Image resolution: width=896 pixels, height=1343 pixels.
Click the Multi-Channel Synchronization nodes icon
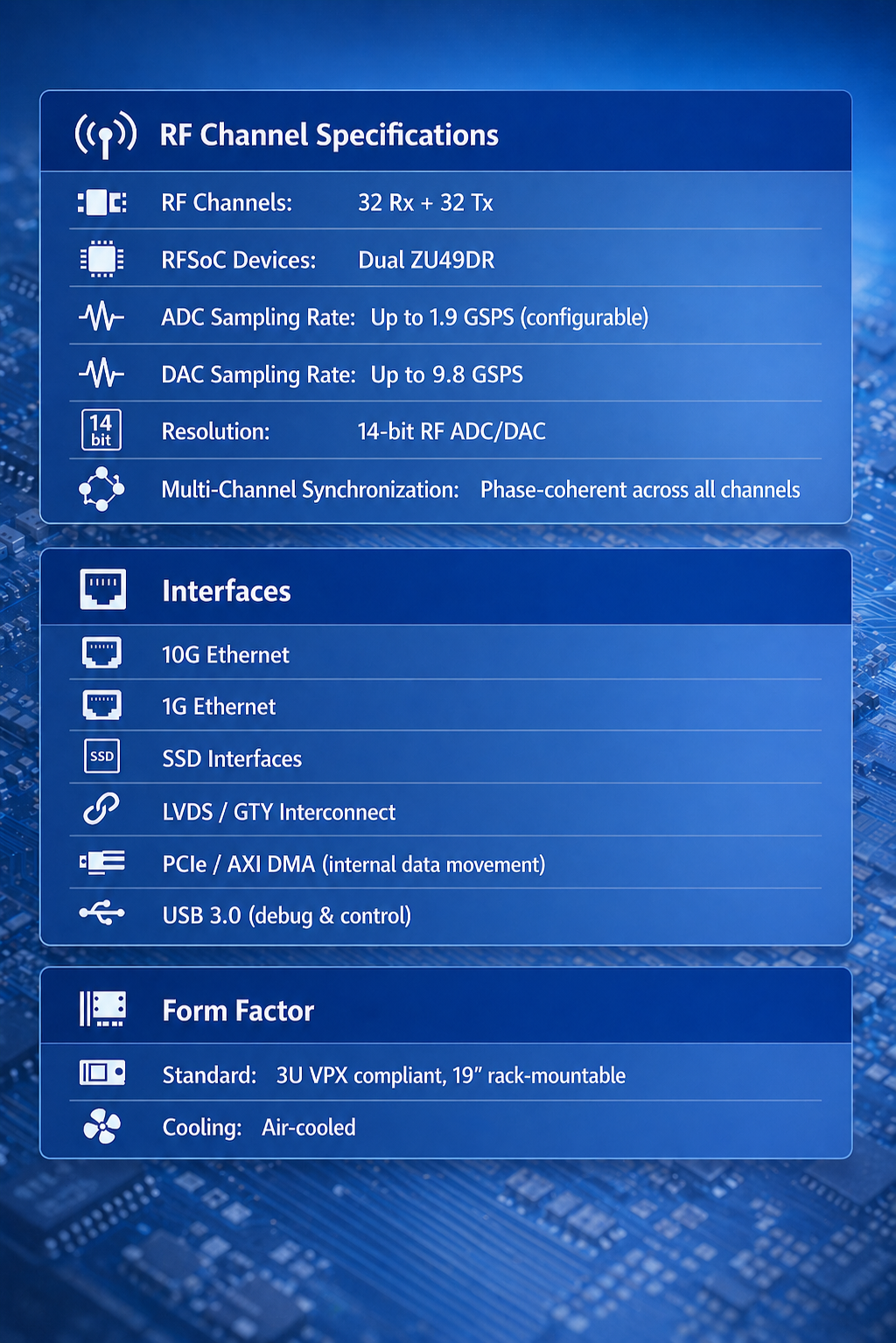click(x=101, y=489)
